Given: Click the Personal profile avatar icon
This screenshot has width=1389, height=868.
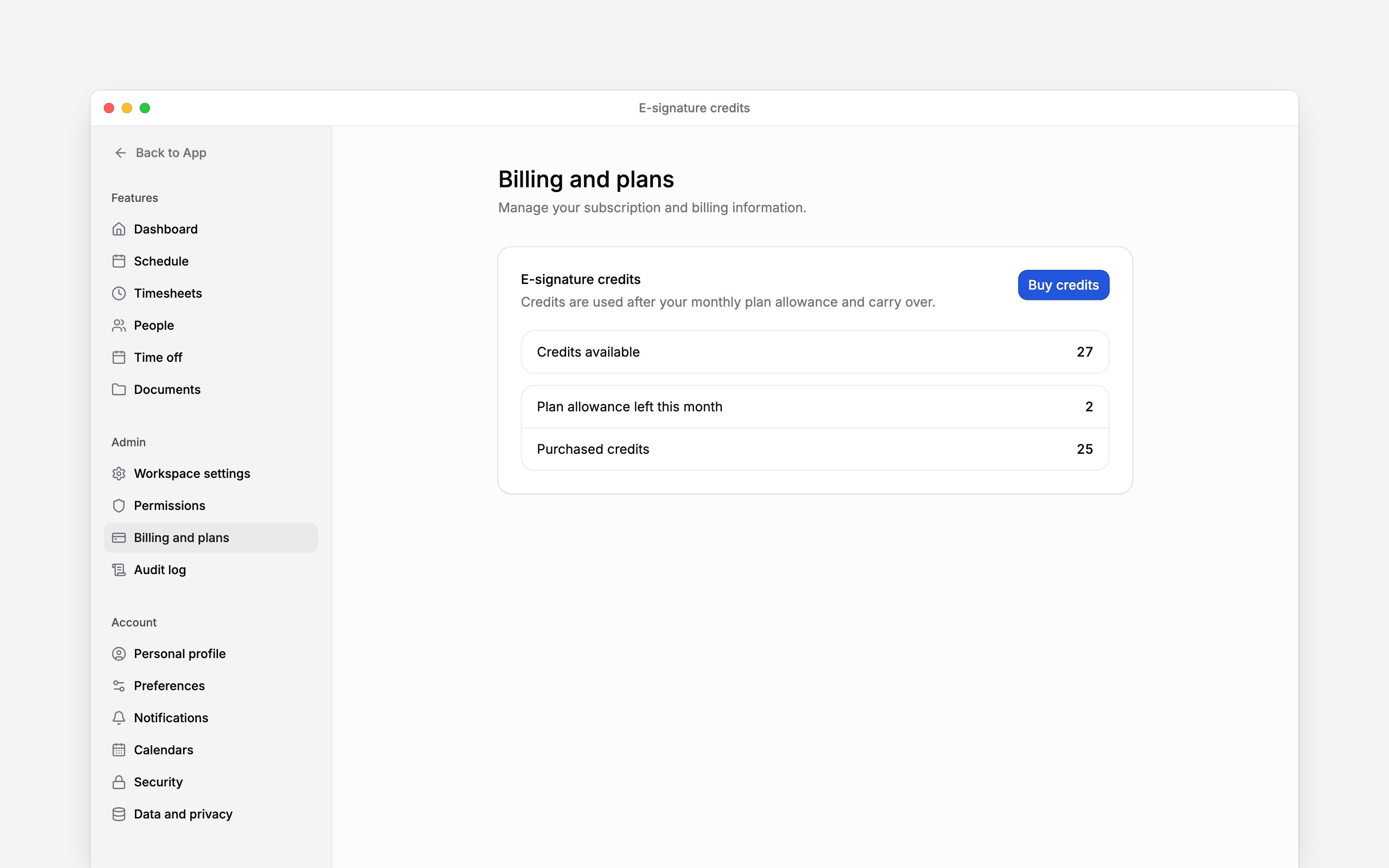Looking at the screenshot, I should 119,654.
